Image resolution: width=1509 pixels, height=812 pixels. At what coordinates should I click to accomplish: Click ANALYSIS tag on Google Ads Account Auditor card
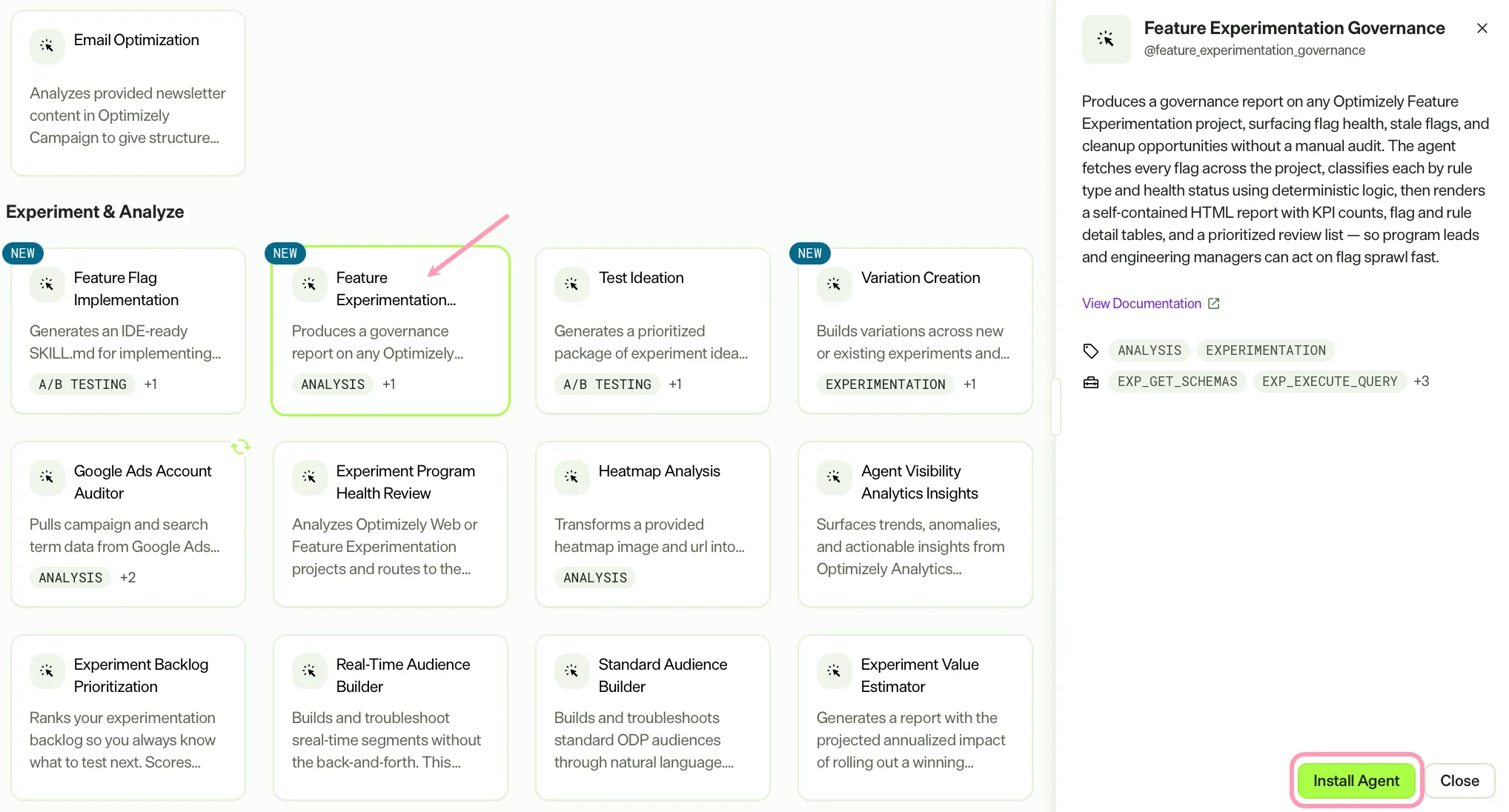click(70, 578)
